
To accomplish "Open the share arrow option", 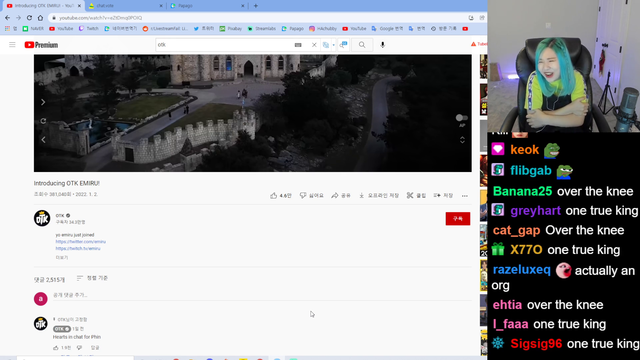I will pos(341,196).
